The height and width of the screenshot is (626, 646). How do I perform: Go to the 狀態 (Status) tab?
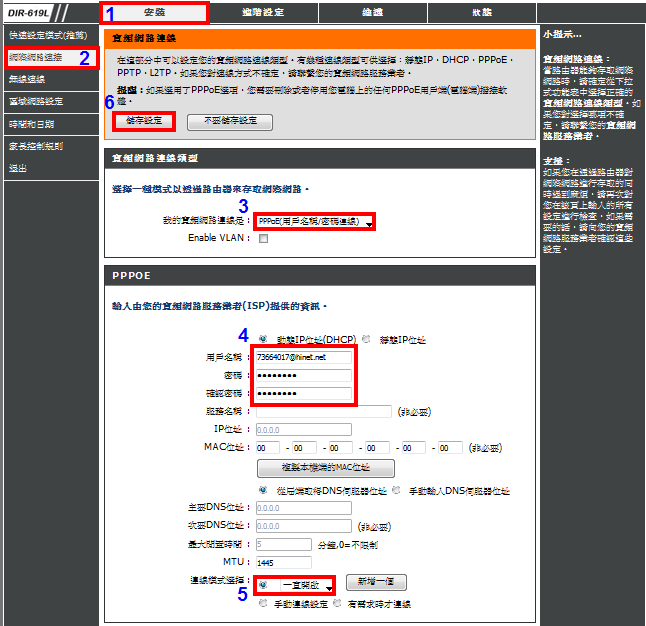click(x=481, y=13)
